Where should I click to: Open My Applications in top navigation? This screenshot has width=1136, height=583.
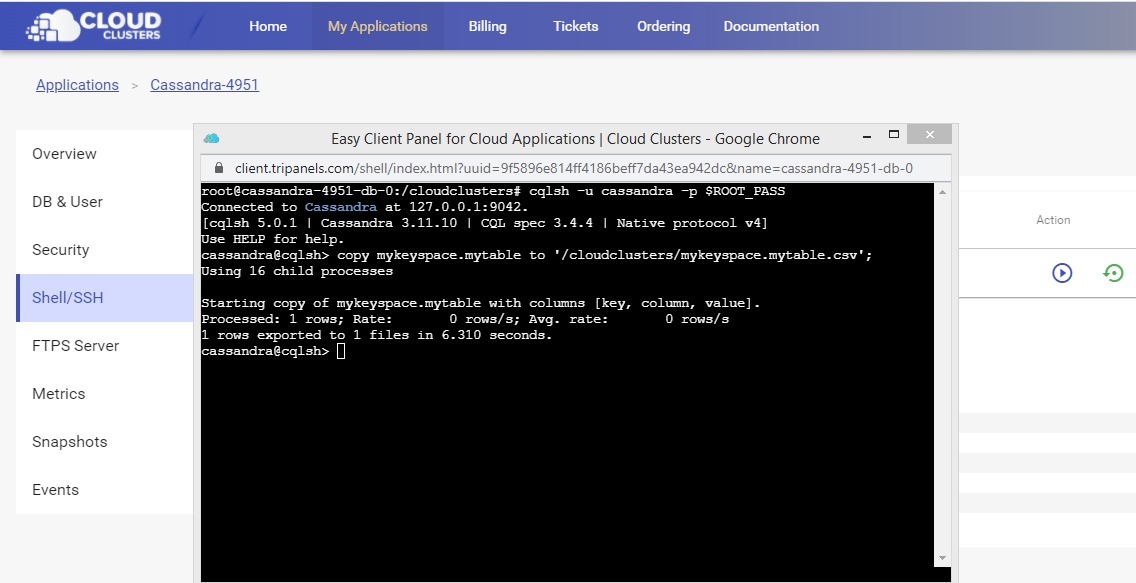[x=377, y=26]
